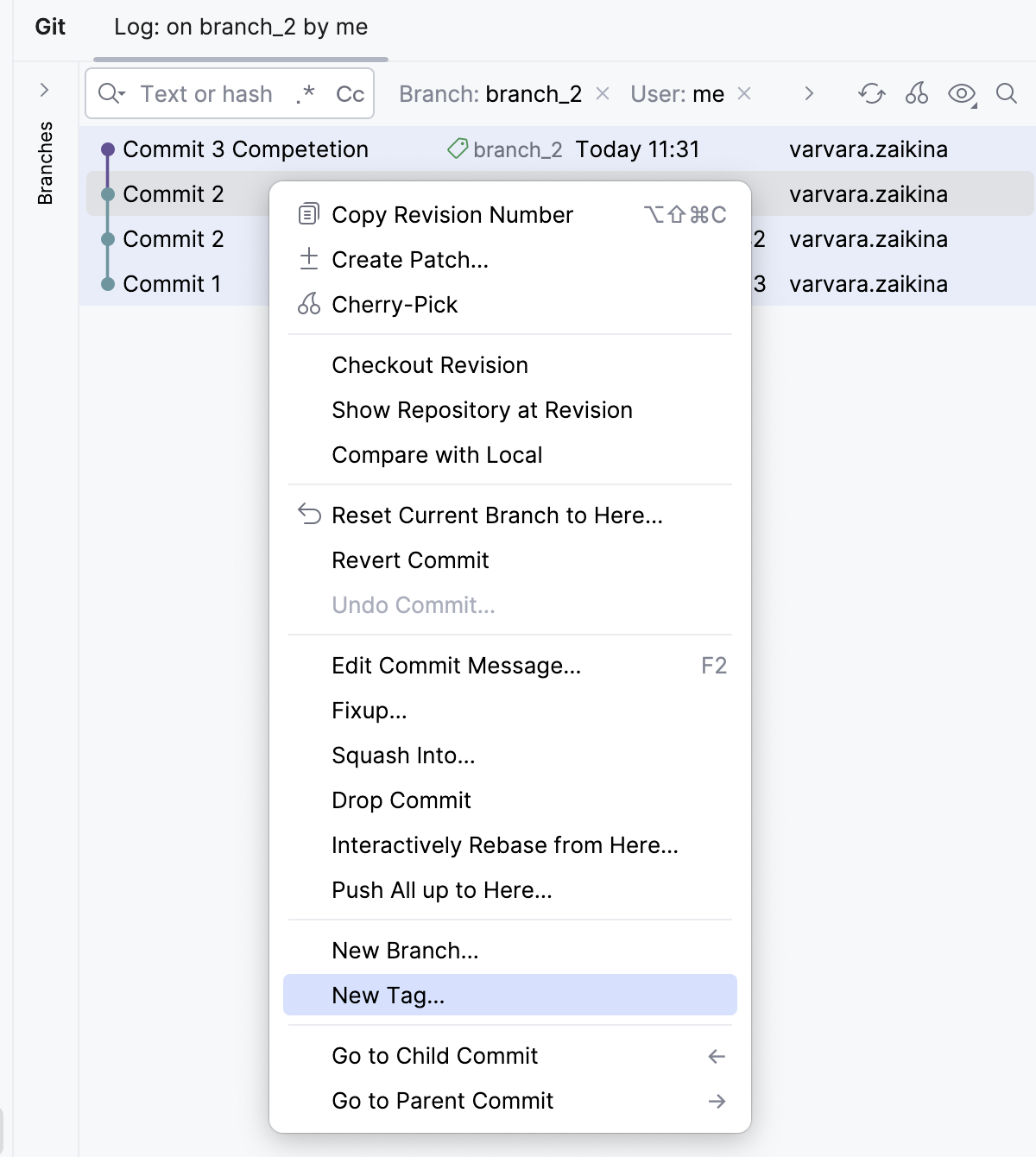Viewport: 1036px width, 1157px height.
Task: Show more filter options with the right chevron
Action: (809, 94)
